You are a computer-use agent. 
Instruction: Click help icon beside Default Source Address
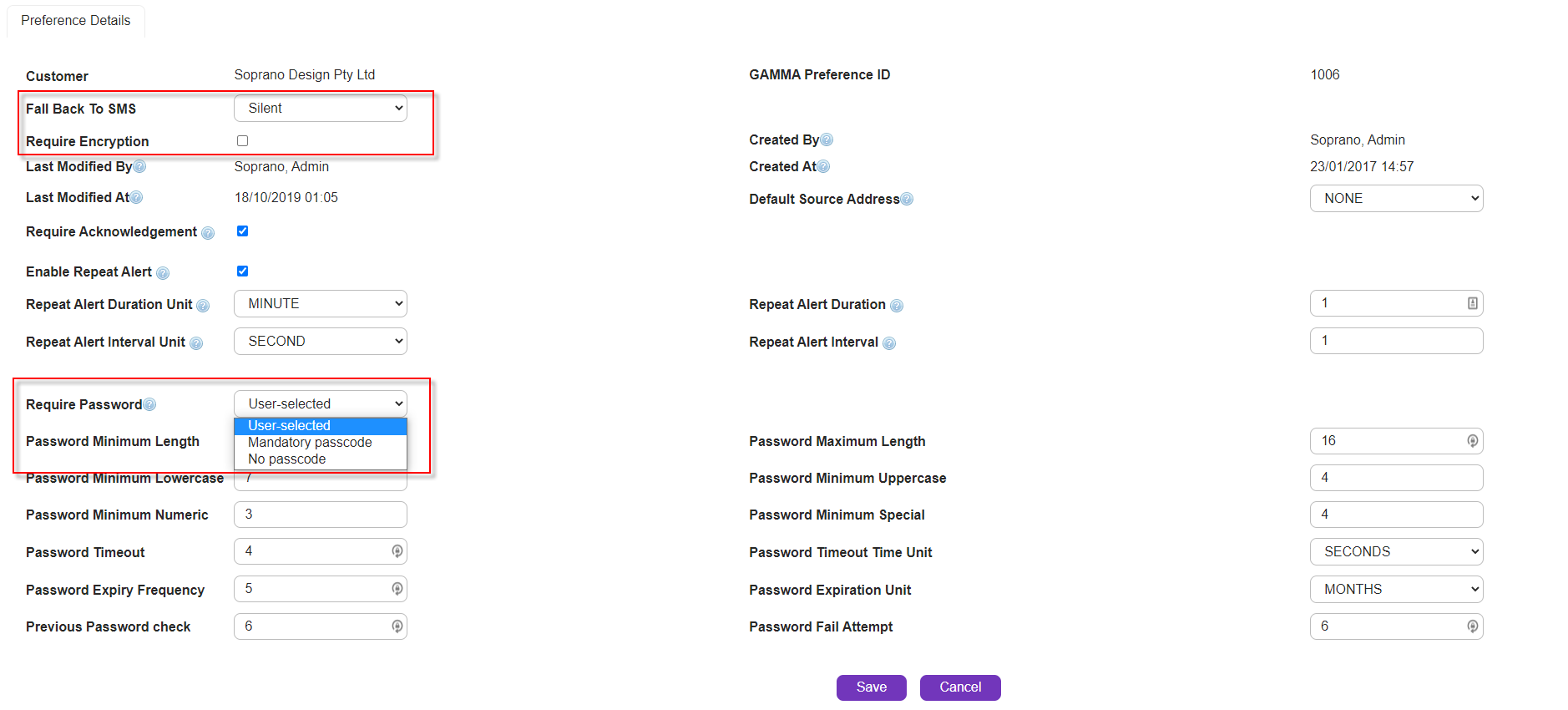click(x=907, y=200)
